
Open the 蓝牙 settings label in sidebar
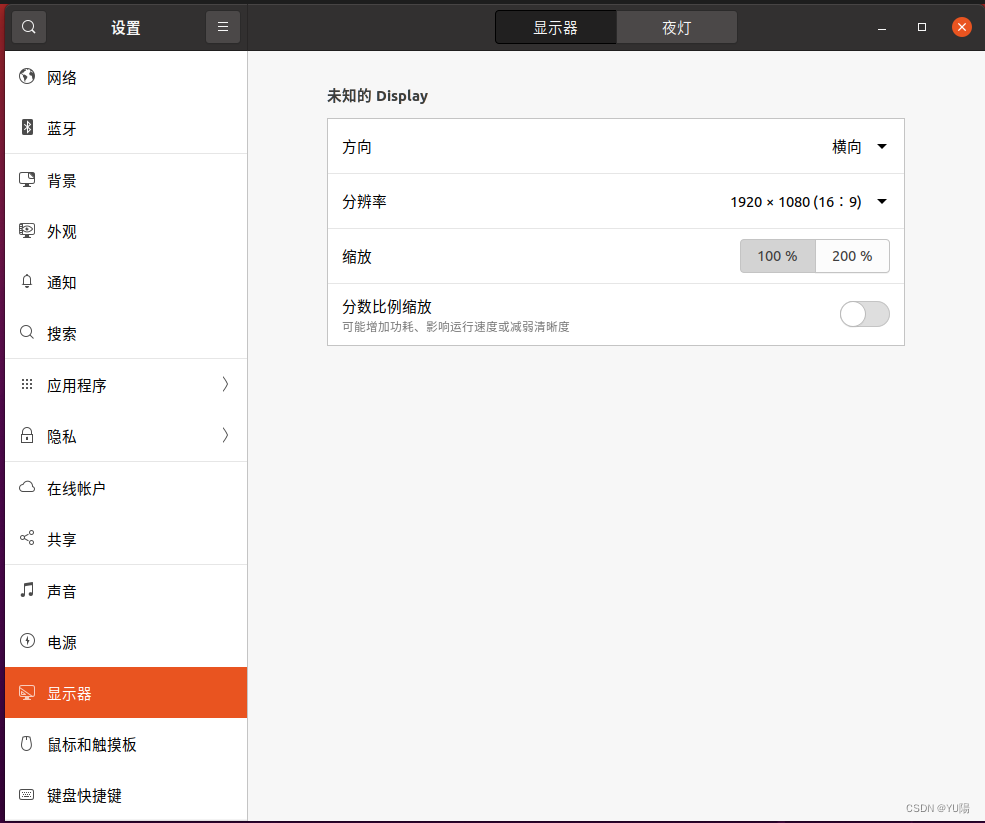62,128
